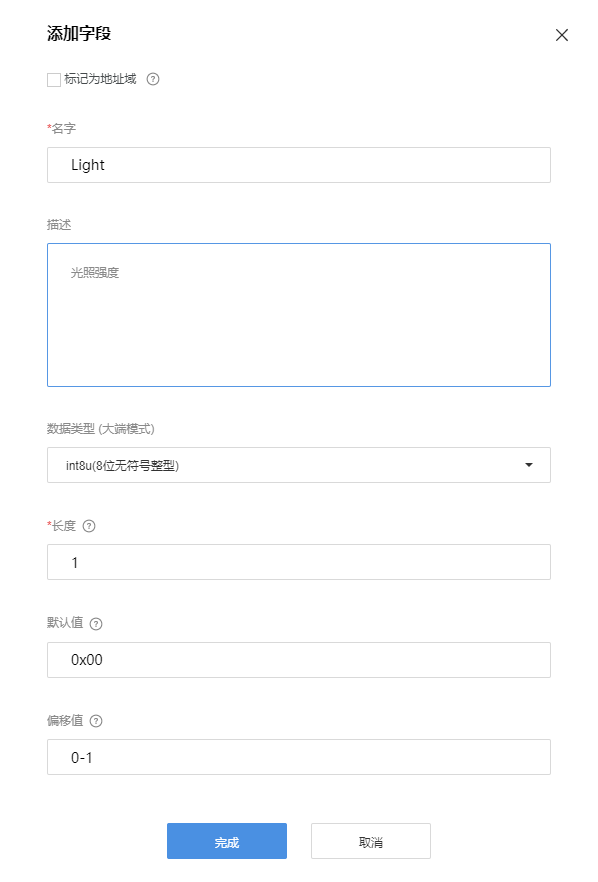Click the 完成 button
The image size is (598, 882).
coord(227,841)
